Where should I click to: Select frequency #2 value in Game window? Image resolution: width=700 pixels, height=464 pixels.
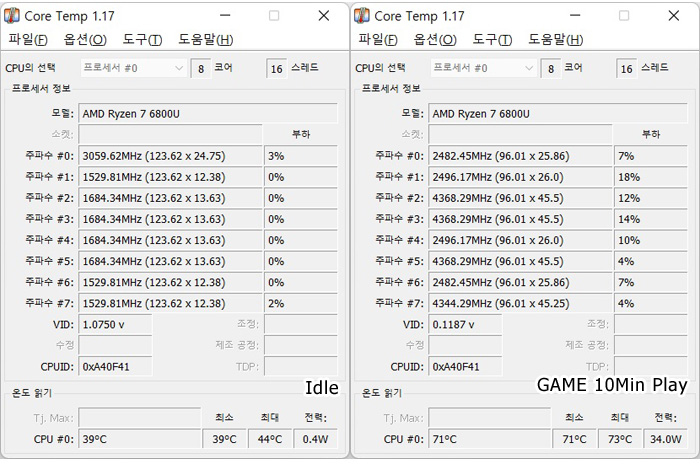(x=521, y=198)
